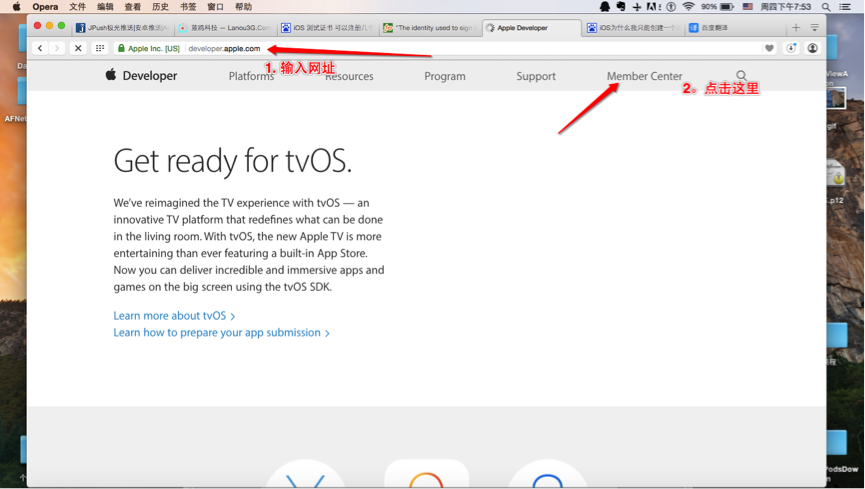Click the browser forward arrow

[x=56, y=49]
